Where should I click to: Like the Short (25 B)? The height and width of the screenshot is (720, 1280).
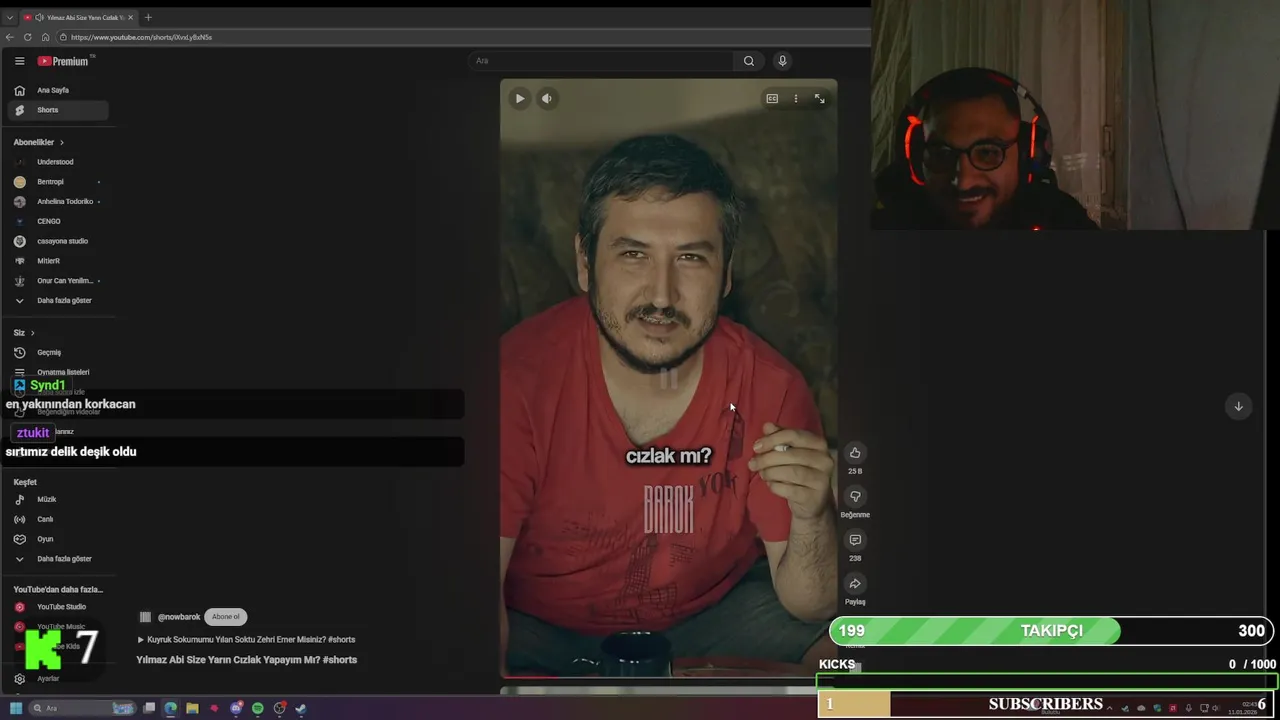pos(855,453)
